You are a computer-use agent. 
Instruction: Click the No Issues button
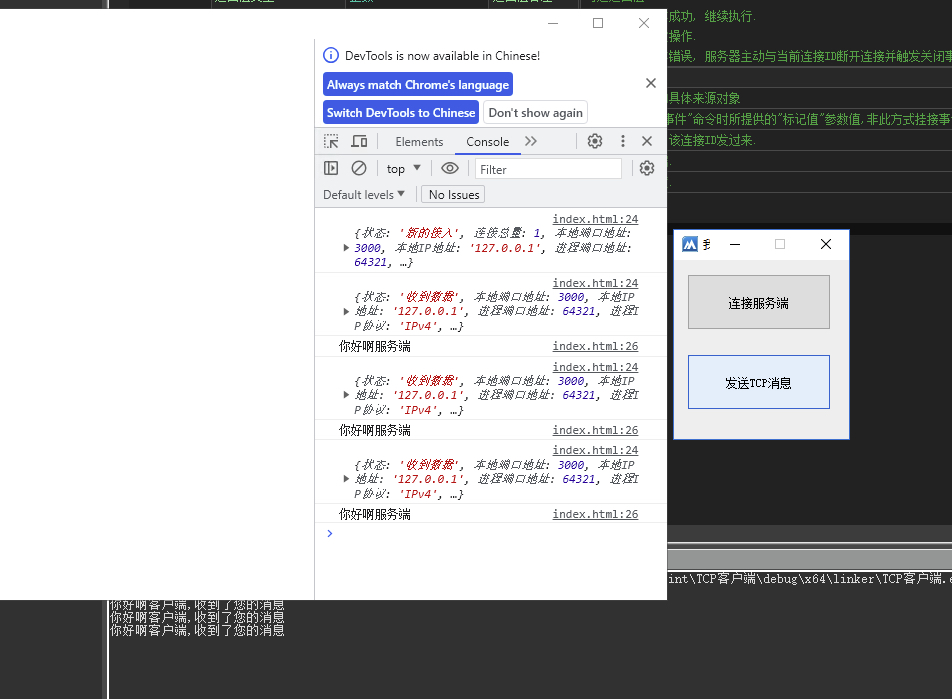coord(454,194)
